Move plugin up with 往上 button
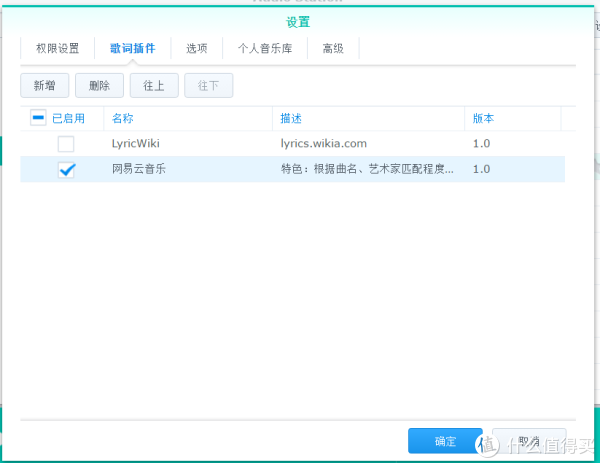 point(154,86)
